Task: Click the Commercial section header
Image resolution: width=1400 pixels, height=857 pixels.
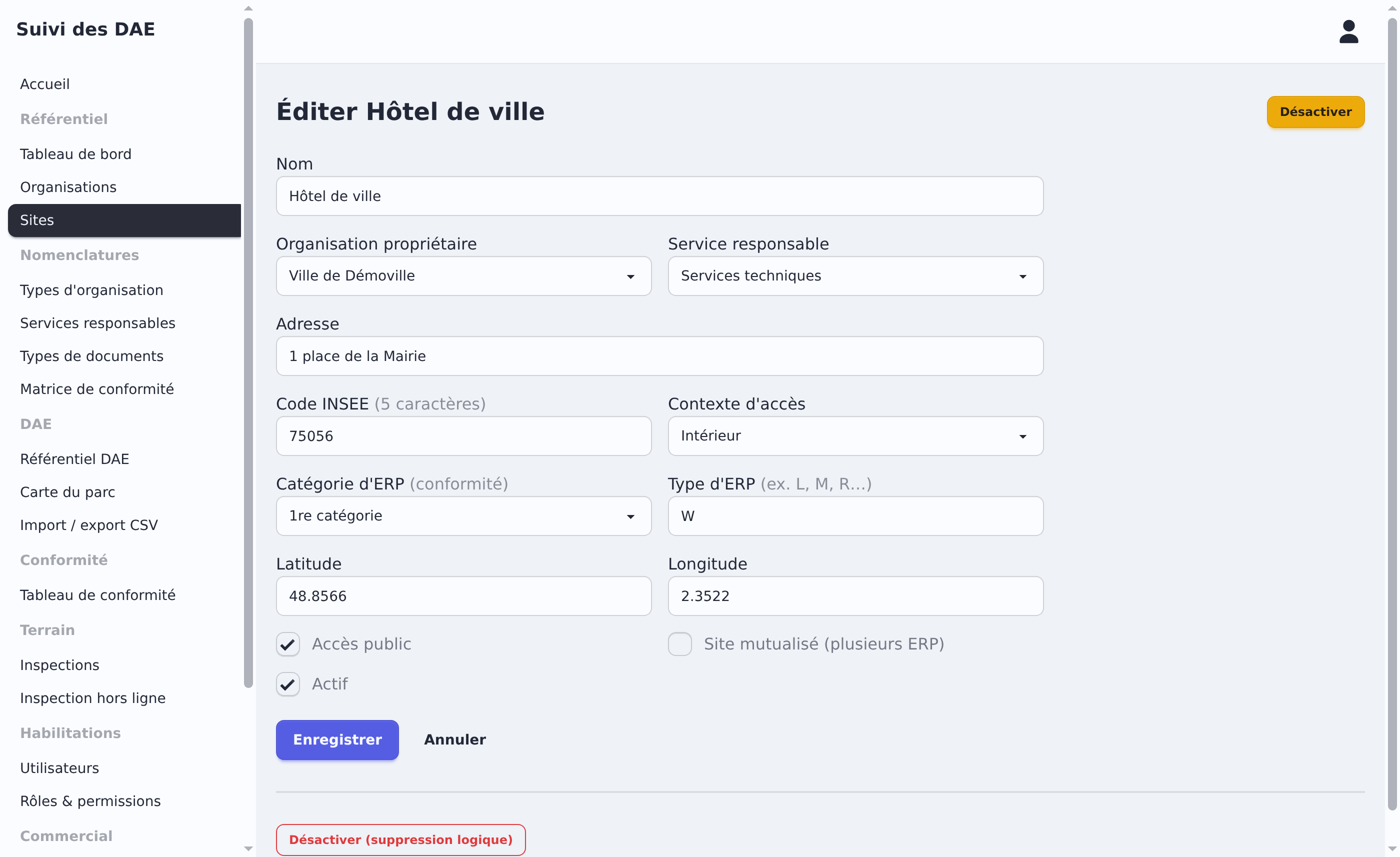Action: coord(66,835)
